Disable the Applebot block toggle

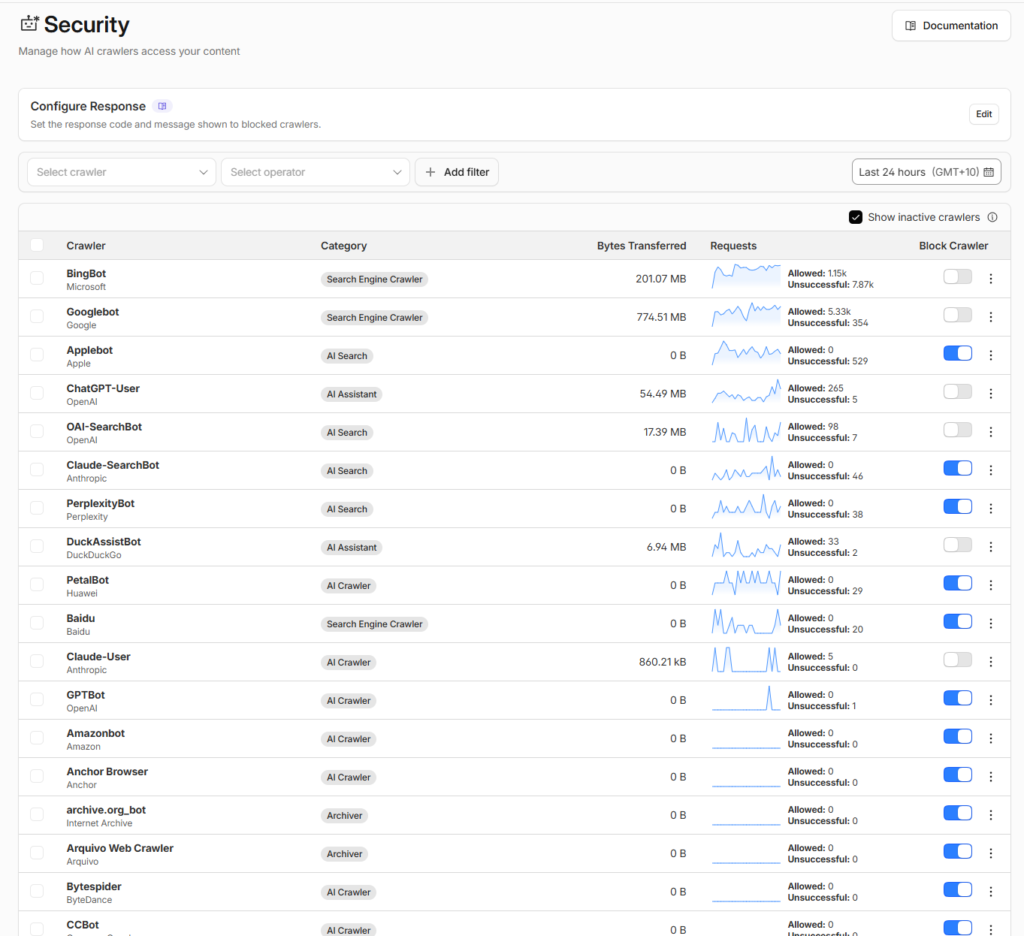(x=957, y=353)
